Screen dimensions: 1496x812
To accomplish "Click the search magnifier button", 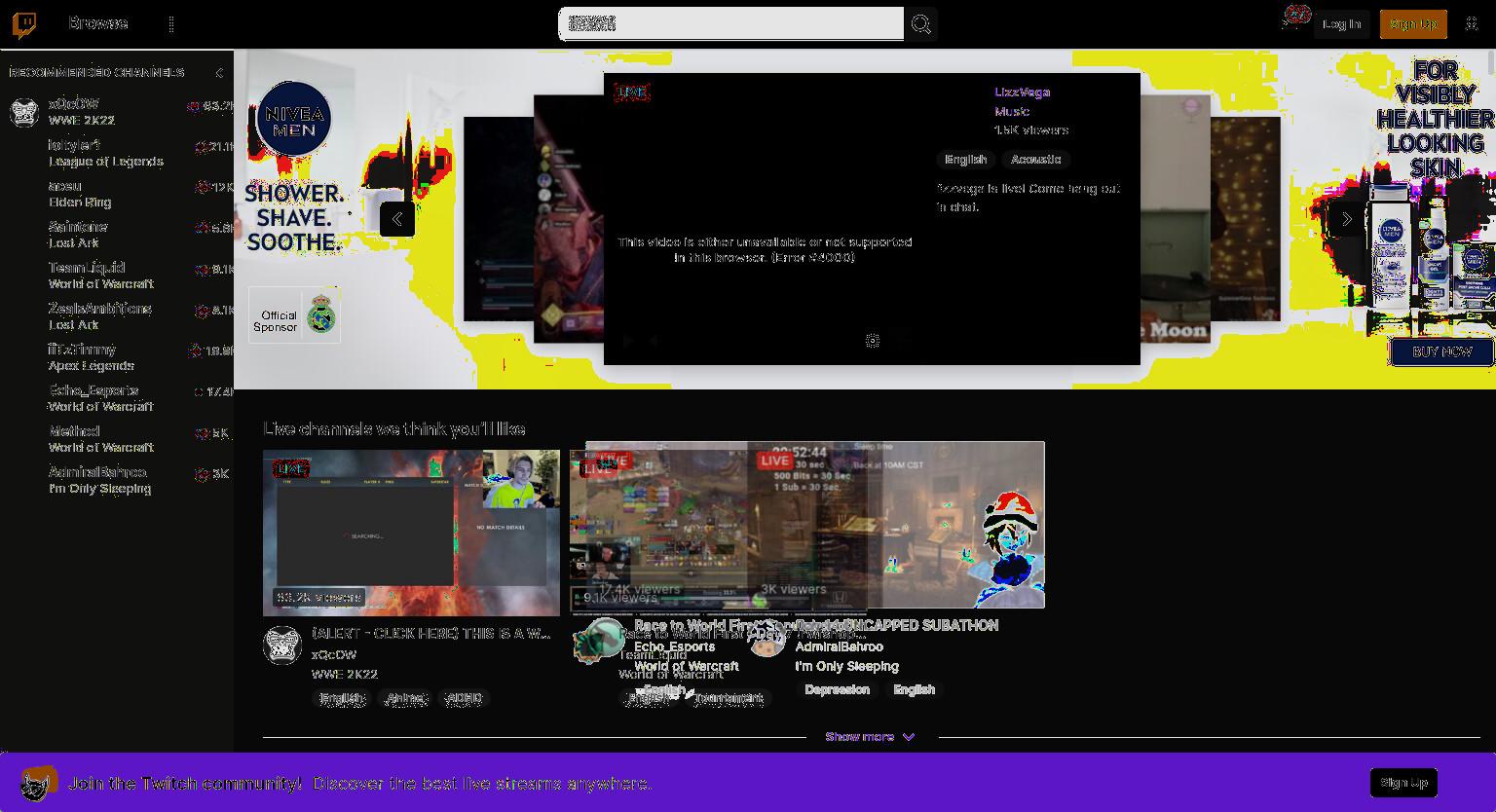I will [920, 24].
